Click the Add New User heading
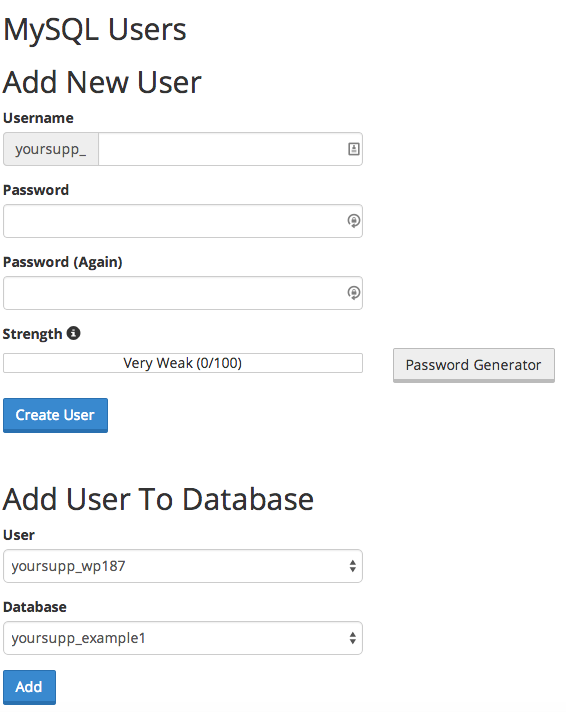 click(102, 83)
